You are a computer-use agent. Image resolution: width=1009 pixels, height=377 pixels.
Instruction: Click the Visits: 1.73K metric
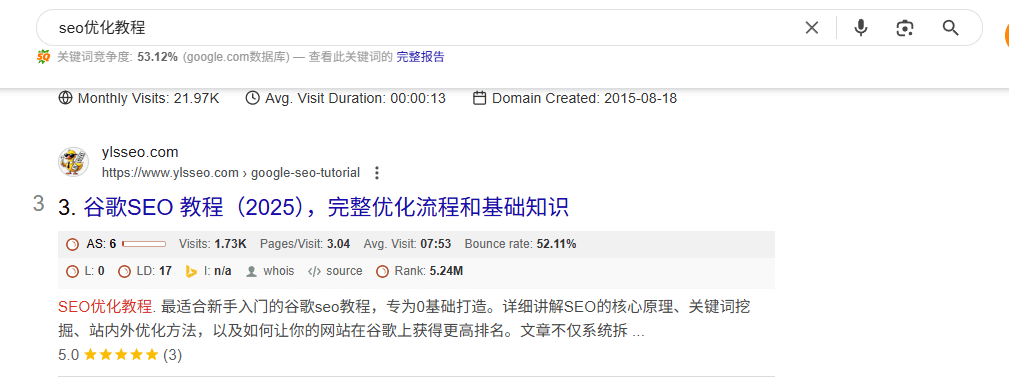point(213,244)
